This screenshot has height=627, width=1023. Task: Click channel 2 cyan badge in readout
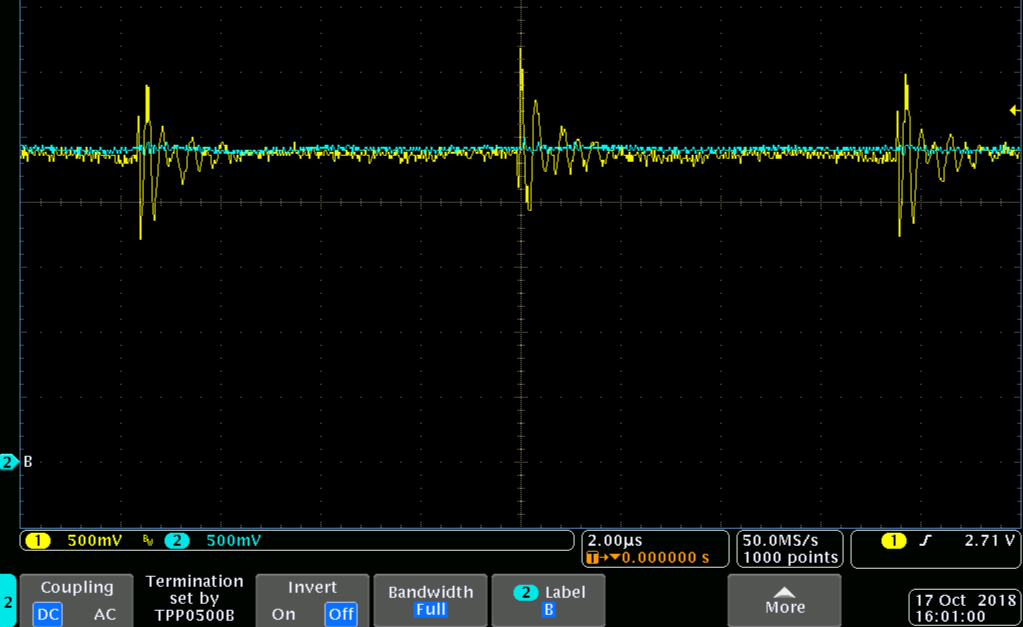[x=177, y=540]
